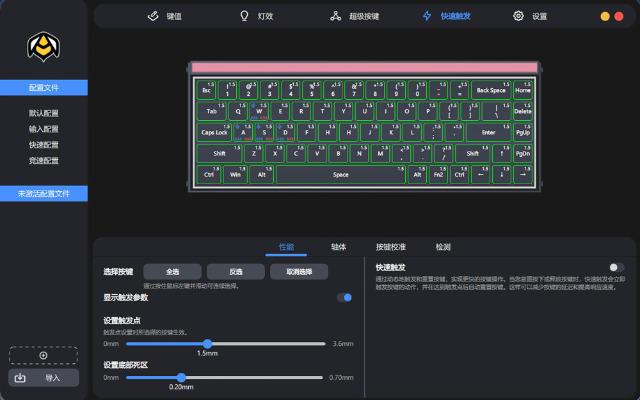Screen dimensions: 640x400
Task: Open the 设置 tab label
Action: click(x=539, y=16)
